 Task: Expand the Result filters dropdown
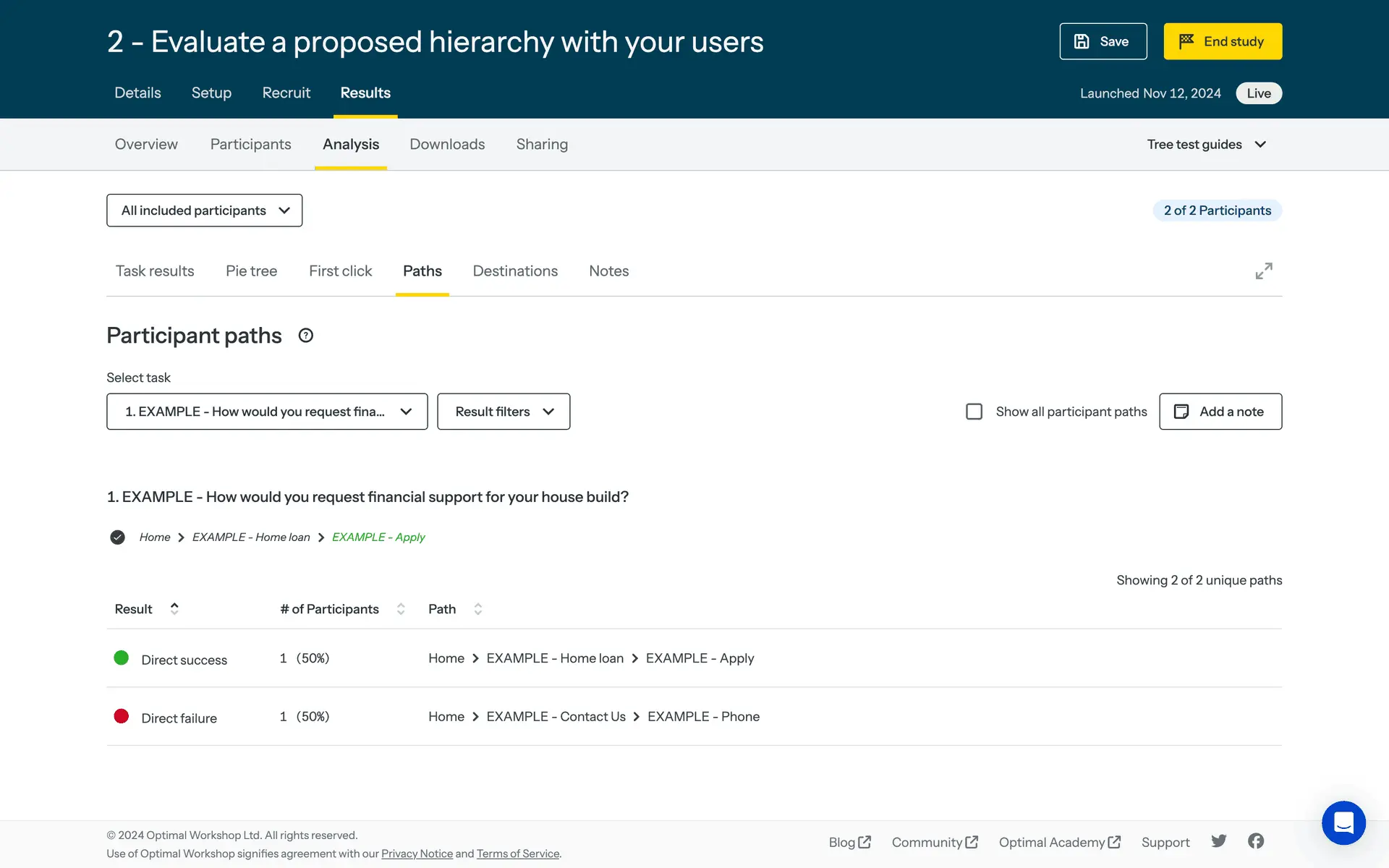(504, 412)
